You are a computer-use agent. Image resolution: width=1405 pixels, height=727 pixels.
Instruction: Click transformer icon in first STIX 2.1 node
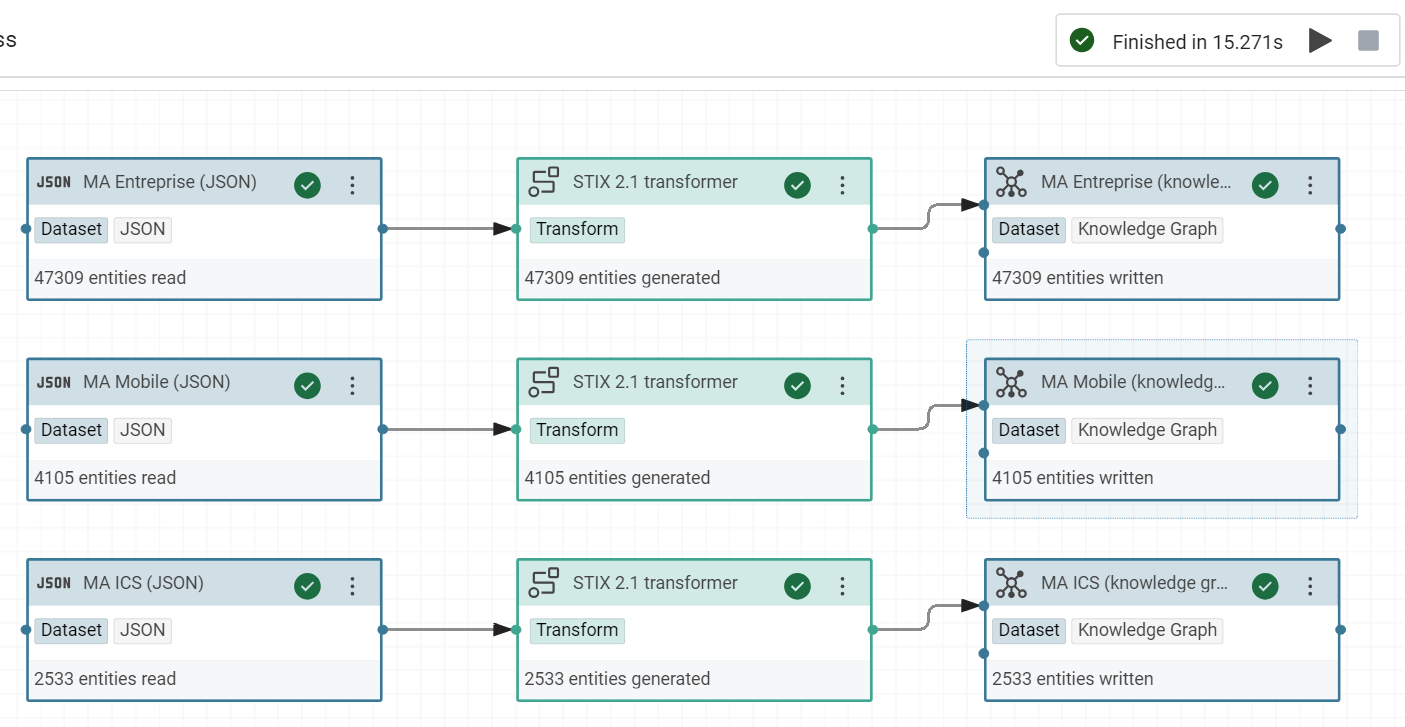(543, 182)
